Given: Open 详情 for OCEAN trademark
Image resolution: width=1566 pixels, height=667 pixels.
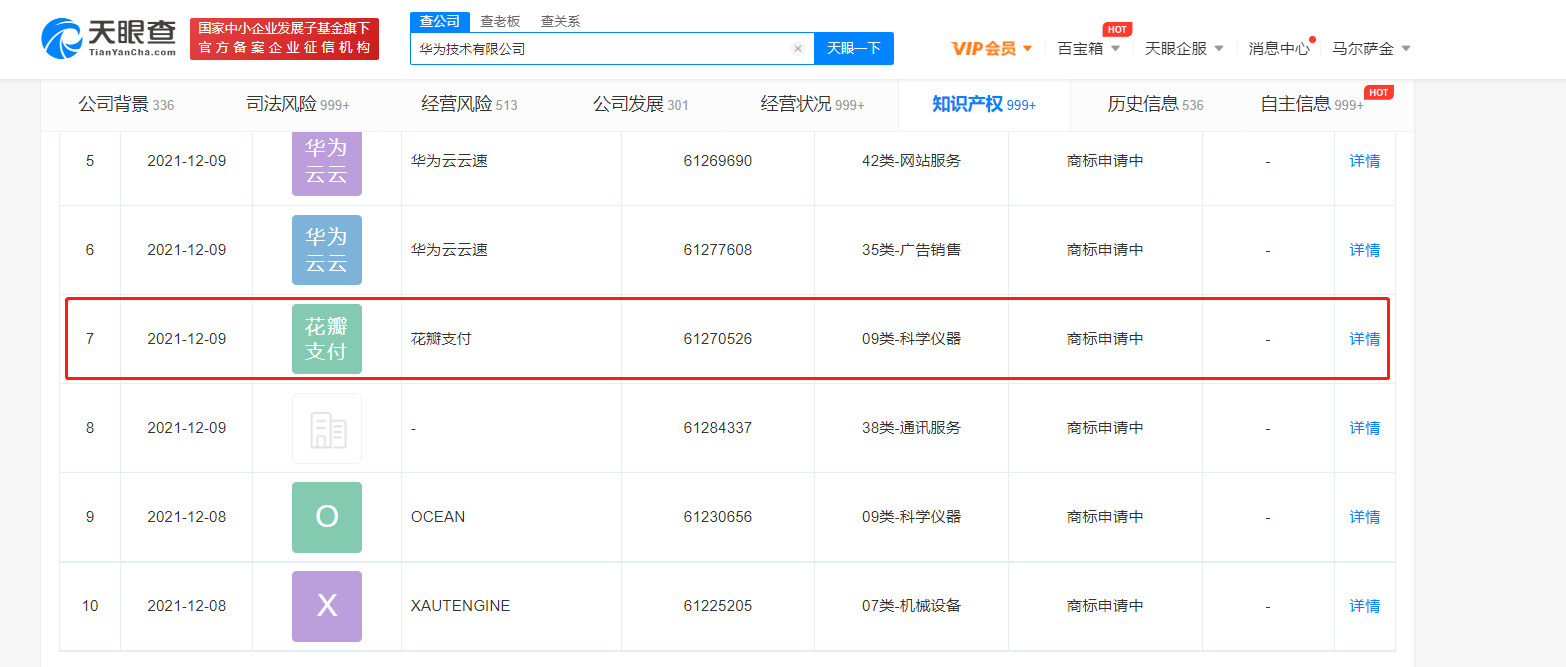Looking at the screenshot, I should [x=1364, y=517].
